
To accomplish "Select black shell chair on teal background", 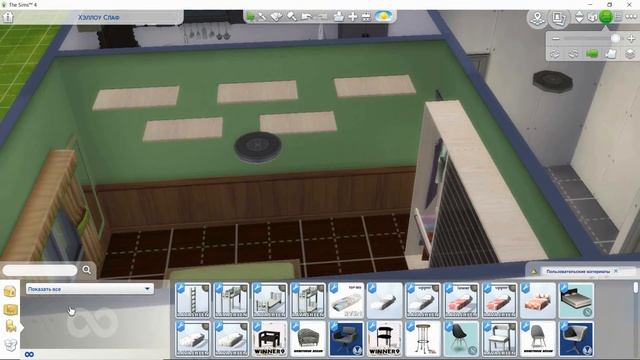I will [461, 338].
